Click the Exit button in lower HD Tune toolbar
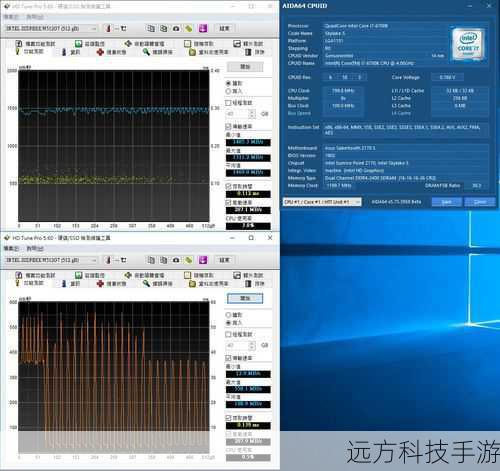This screenshot has height=471, width=500. coord(224,260)
